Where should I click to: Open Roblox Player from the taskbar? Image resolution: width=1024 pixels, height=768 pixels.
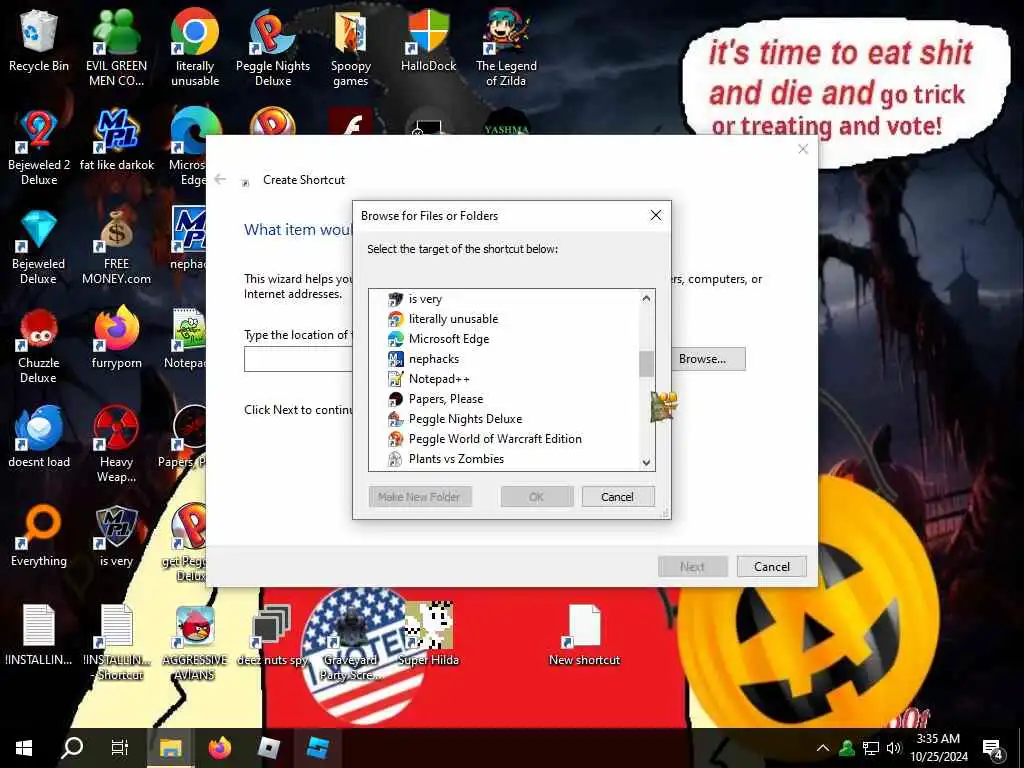pyautogui.click(x=268, y=748)
